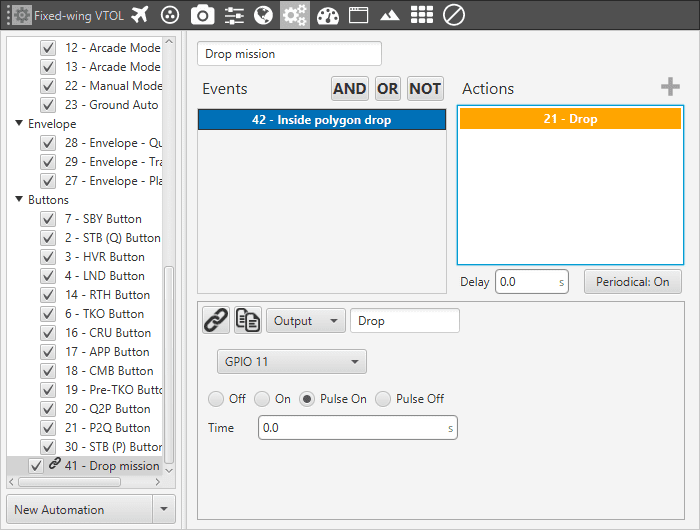Click the camera icon in toolbar
The image size is (700, 530).
(202, 14)
